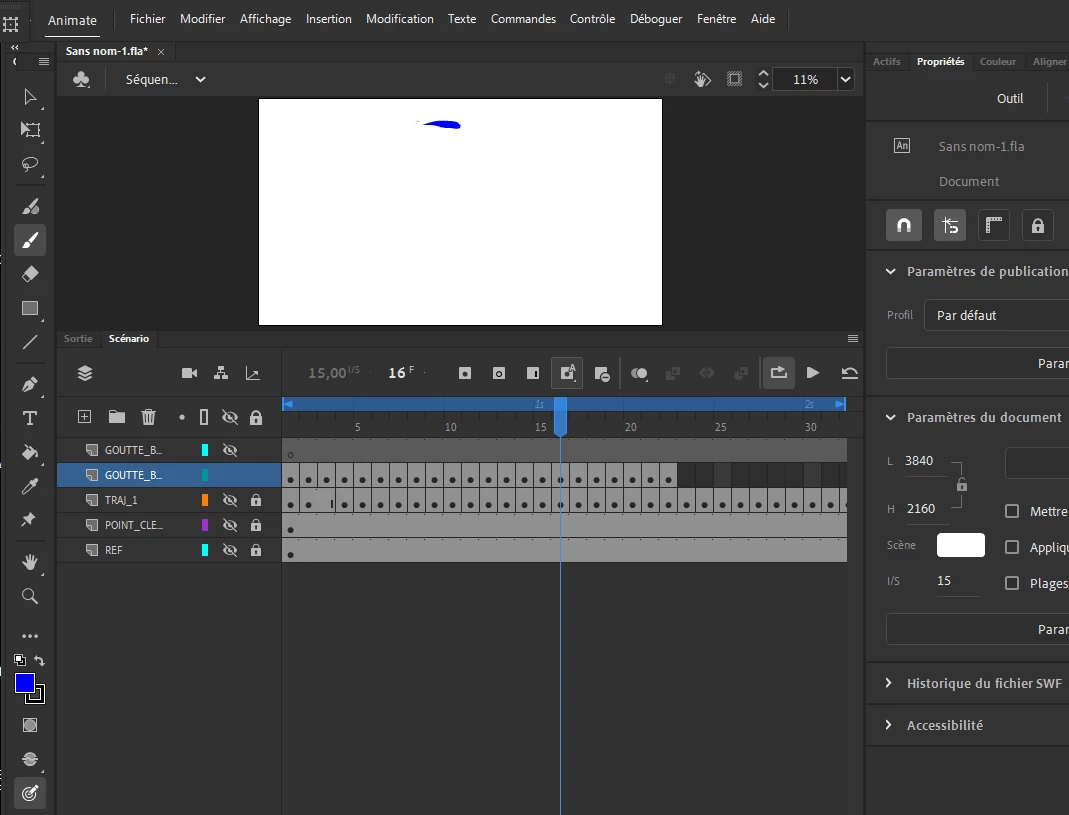
Task: Click the timeline camera icon
Action: coord(189,373)
